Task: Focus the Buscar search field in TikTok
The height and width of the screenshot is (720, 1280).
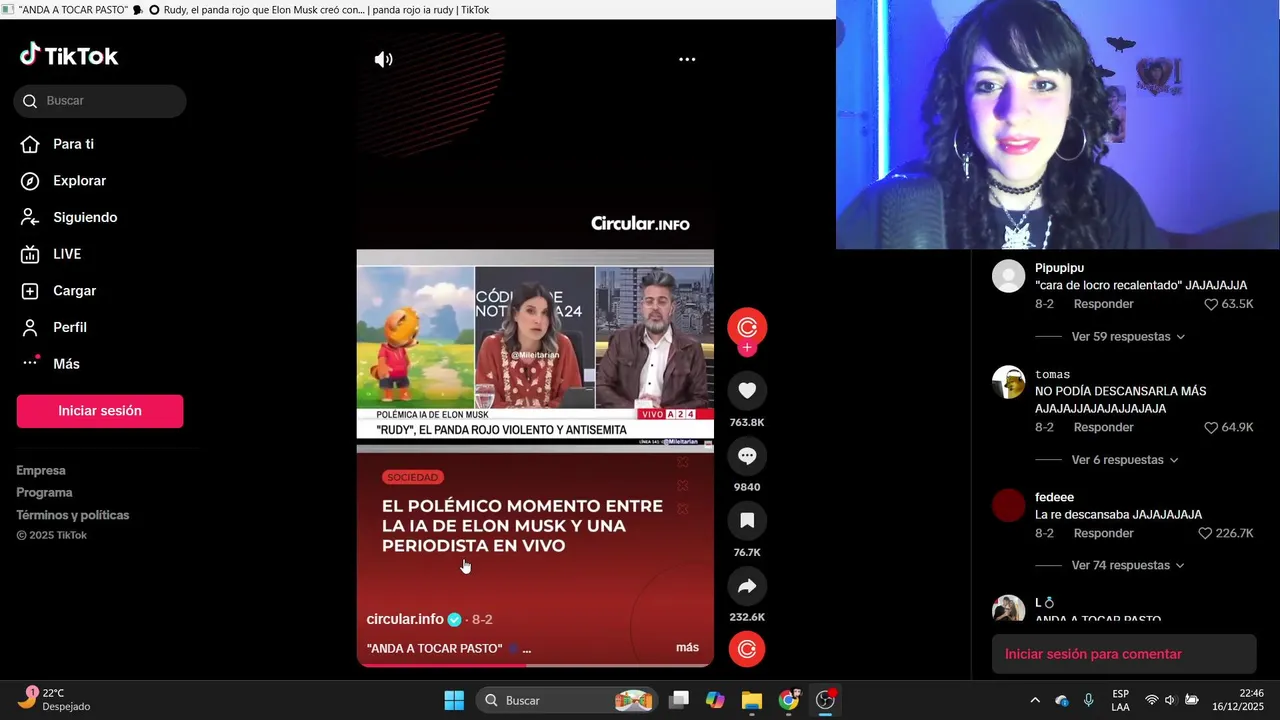Action: tap(100, 101)
